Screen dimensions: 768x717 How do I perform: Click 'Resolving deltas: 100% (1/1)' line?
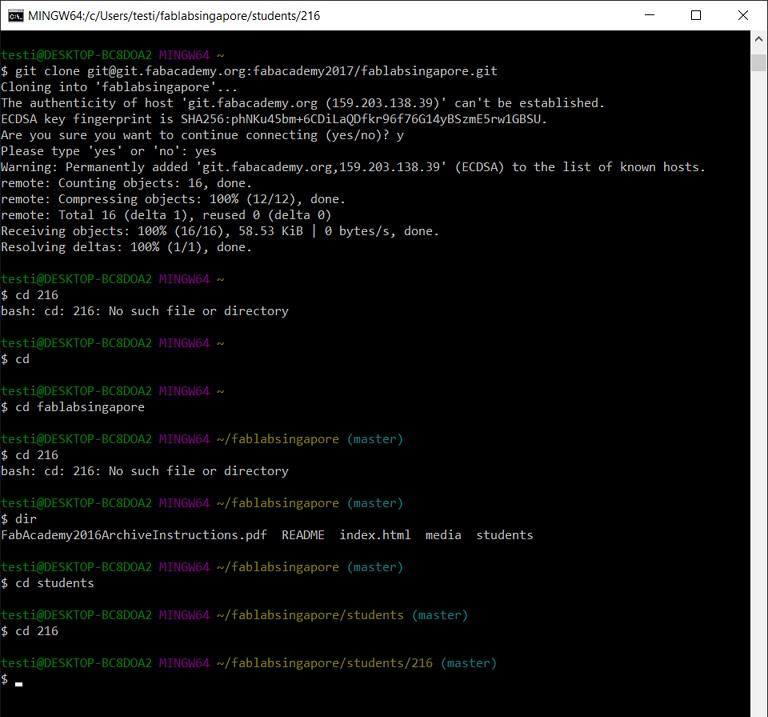(x=126, y=247)
